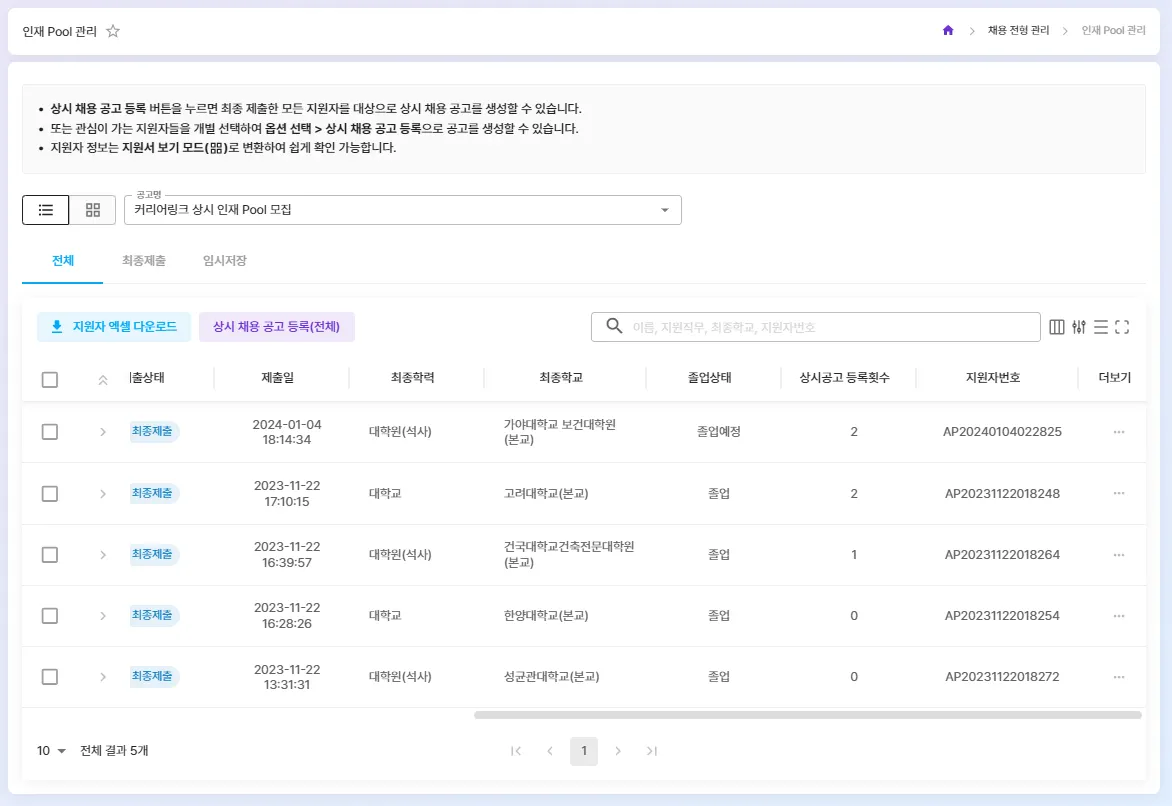Go to next page icon
This screenshot has width=1172, height=806.
[618, 751]
